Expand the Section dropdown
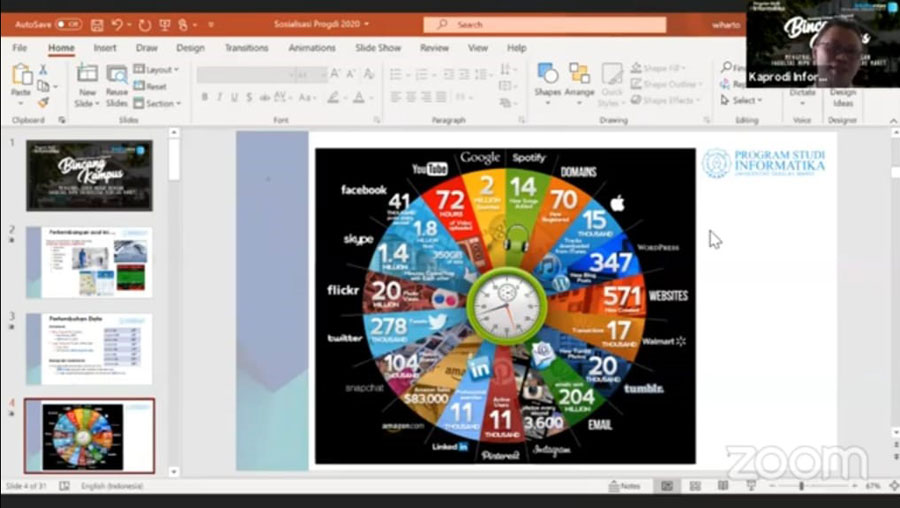 pos(157,103)
